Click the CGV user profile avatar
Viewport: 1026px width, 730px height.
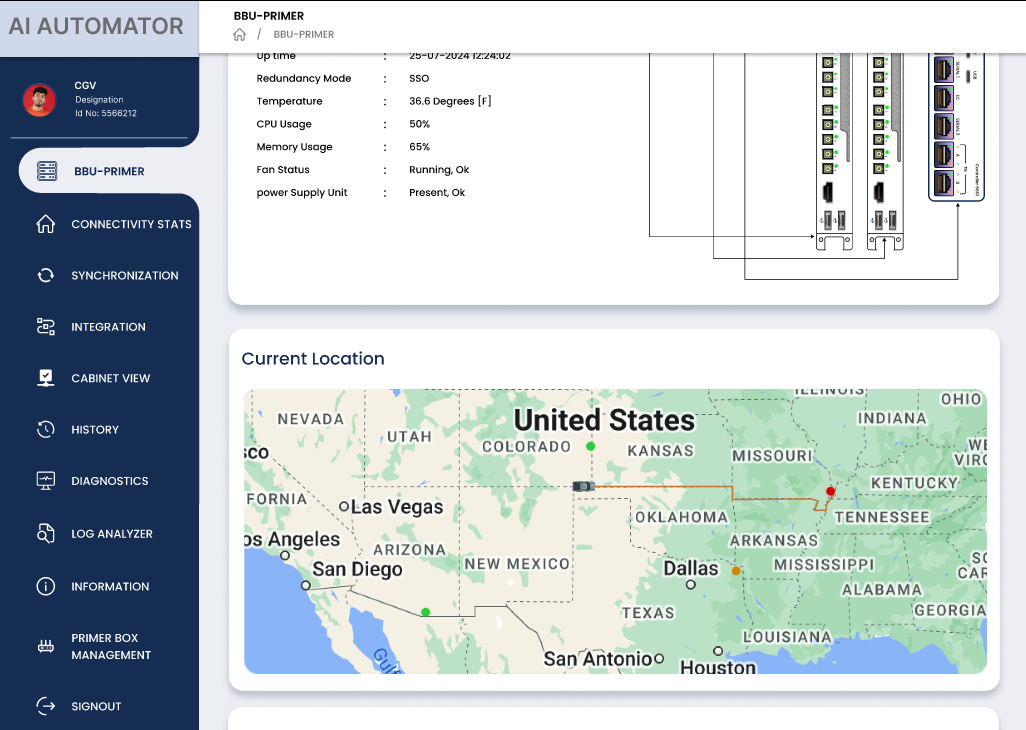[40, 100]
